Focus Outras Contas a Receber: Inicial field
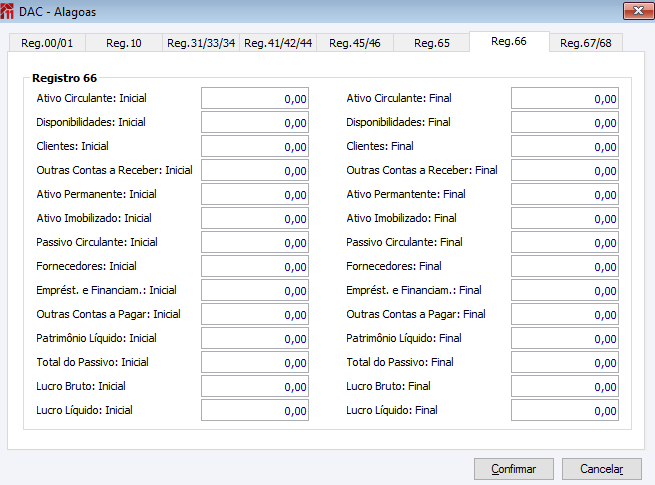This screenshot has width=655, height=485. click(255, 170)
